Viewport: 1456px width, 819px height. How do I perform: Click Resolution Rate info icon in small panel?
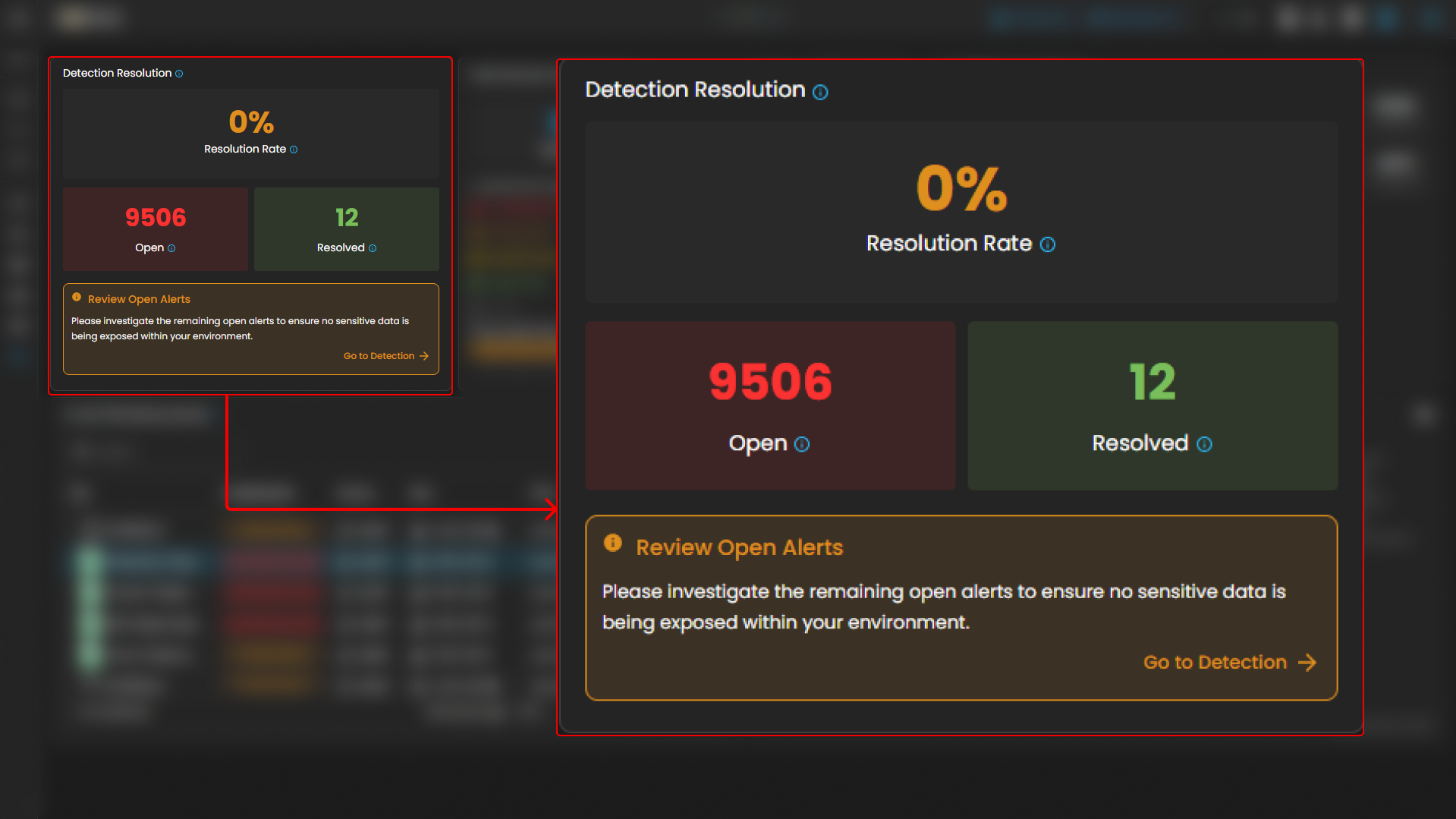coord(294,150)
